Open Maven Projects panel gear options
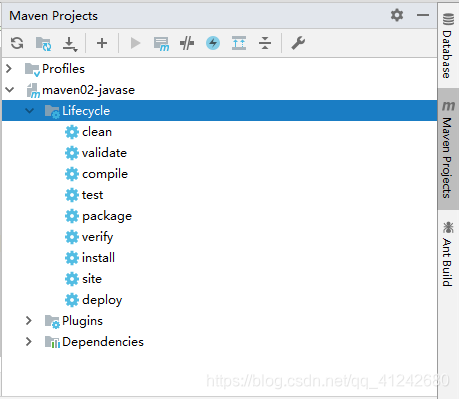459x399 pixels. [x=397, y=15]
